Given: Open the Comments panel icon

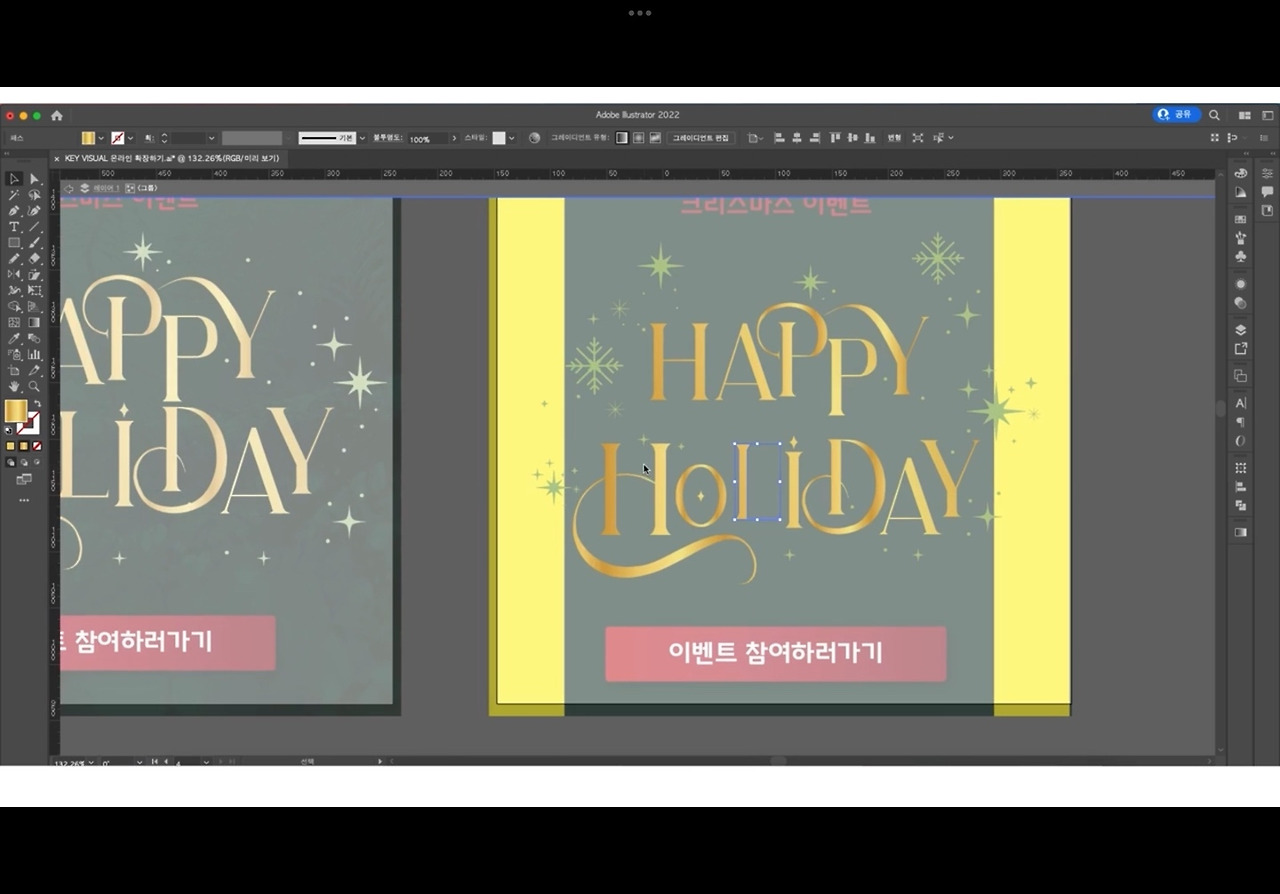Looking at the screenshot, I should pos(1267,191).
